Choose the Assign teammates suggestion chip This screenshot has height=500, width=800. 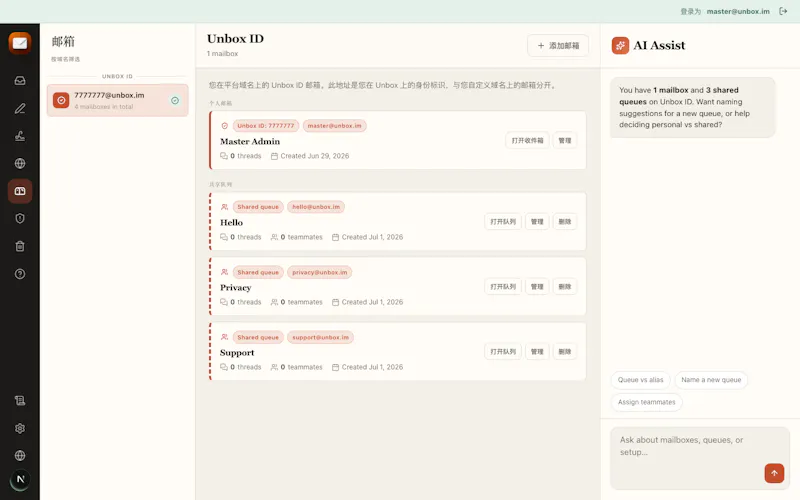tap(646, 402)
